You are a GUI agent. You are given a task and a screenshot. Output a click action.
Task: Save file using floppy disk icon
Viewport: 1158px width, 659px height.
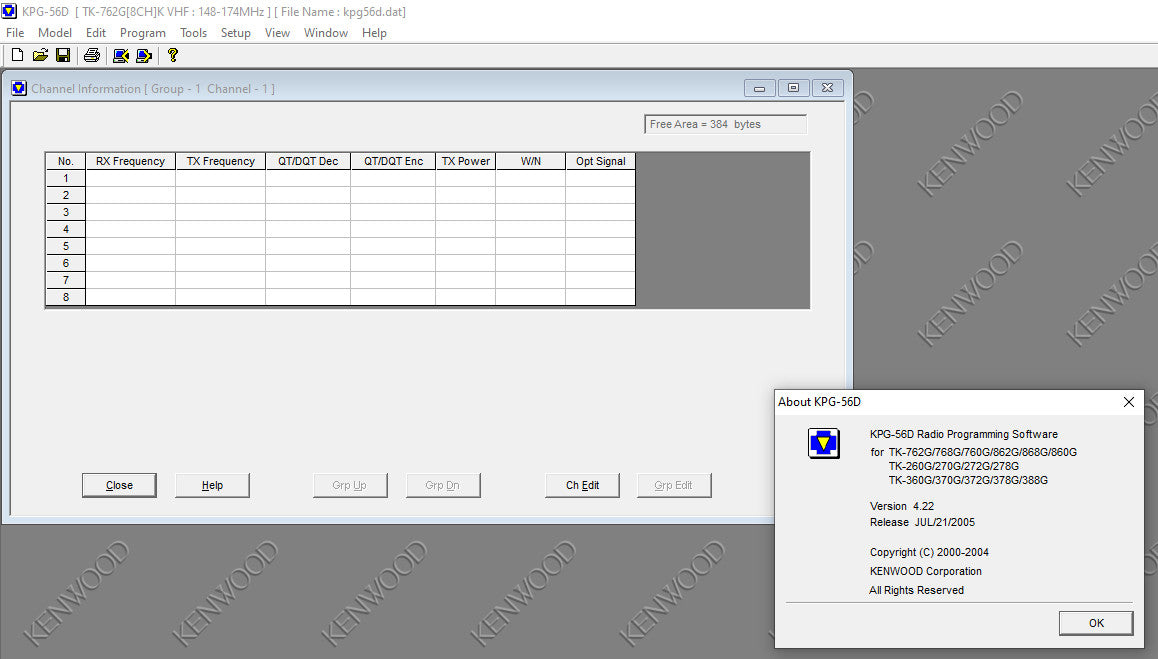pyautogui.click(x=63, y=55)
